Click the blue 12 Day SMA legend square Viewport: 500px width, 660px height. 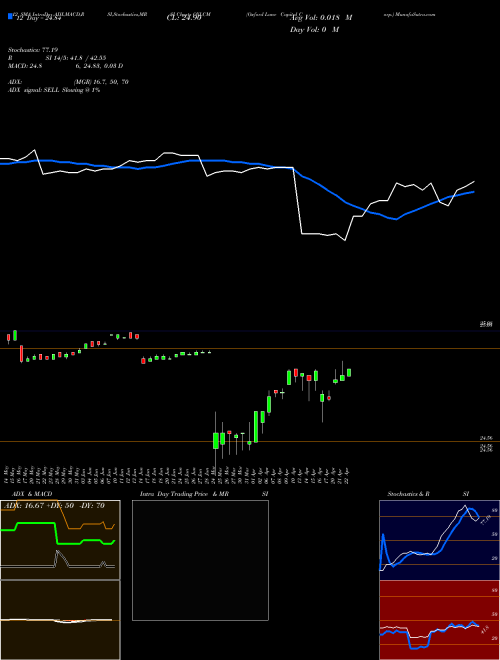coord(11,16)
